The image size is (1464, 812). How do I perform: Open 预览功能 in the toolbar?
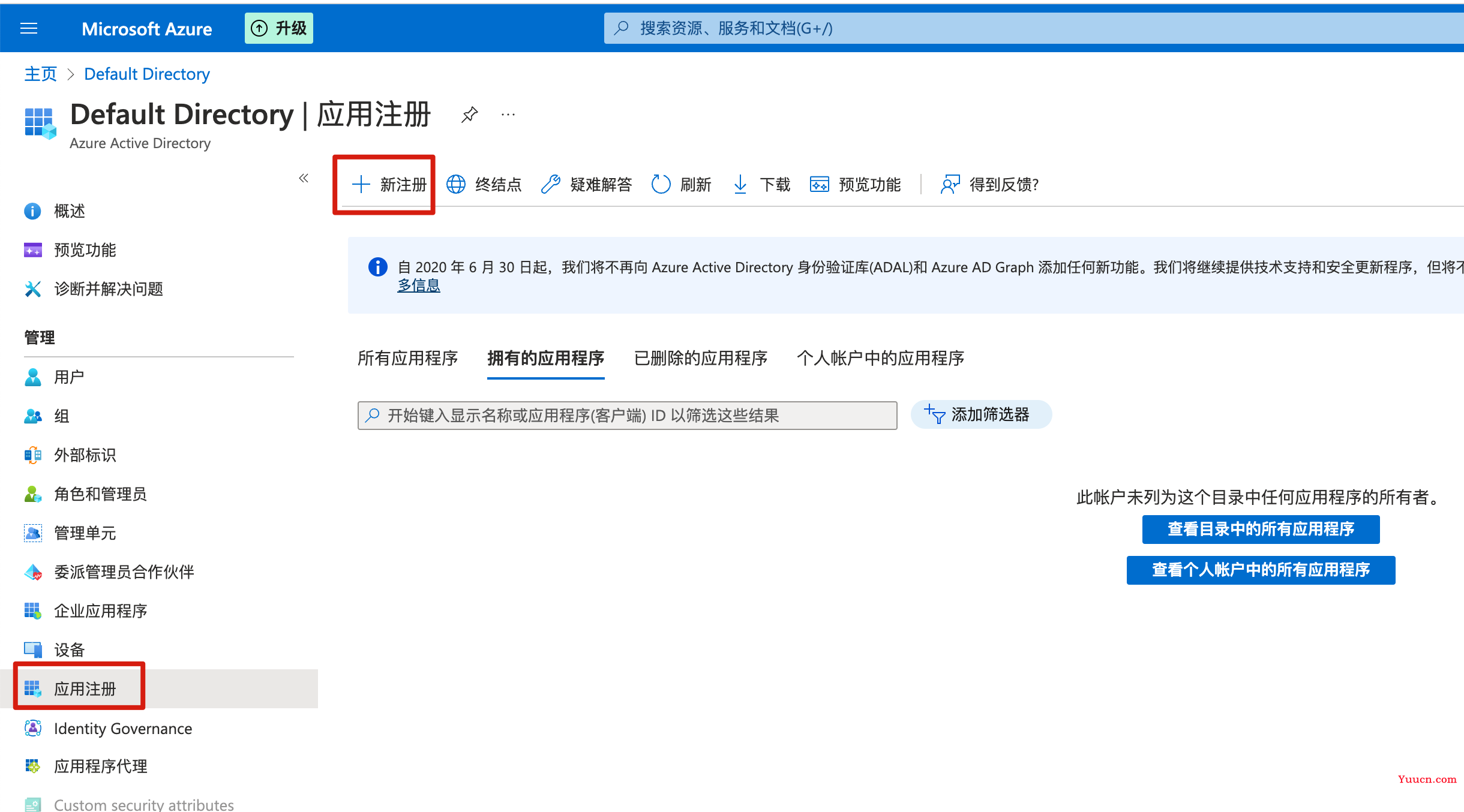[855, 184]
